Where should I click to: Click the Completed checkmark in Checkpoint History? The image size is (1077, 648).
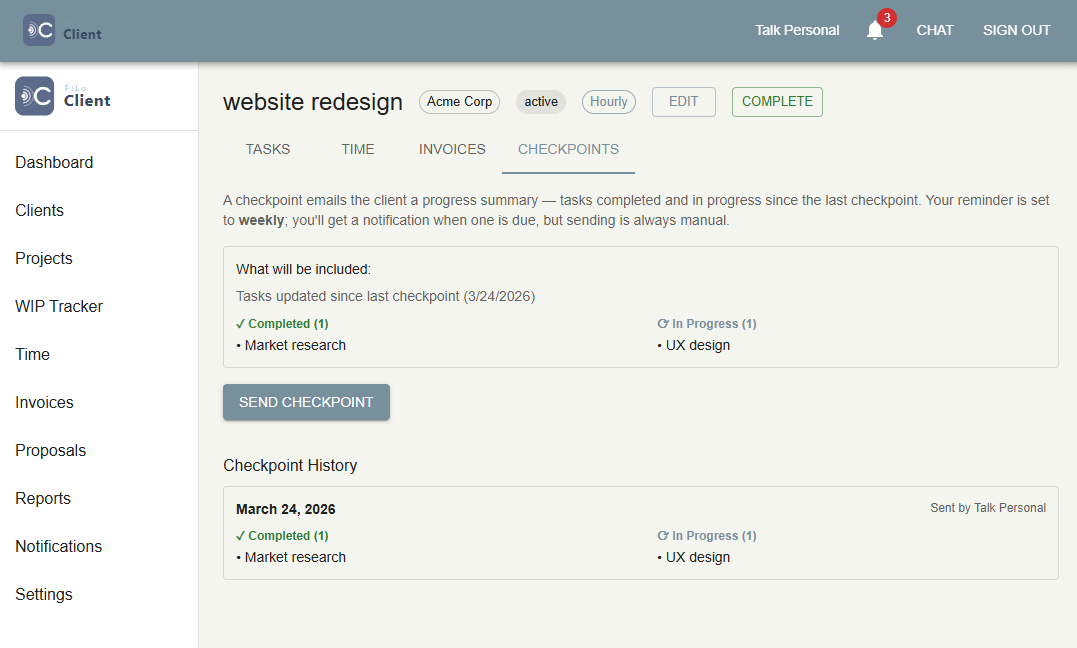(241, 535)
